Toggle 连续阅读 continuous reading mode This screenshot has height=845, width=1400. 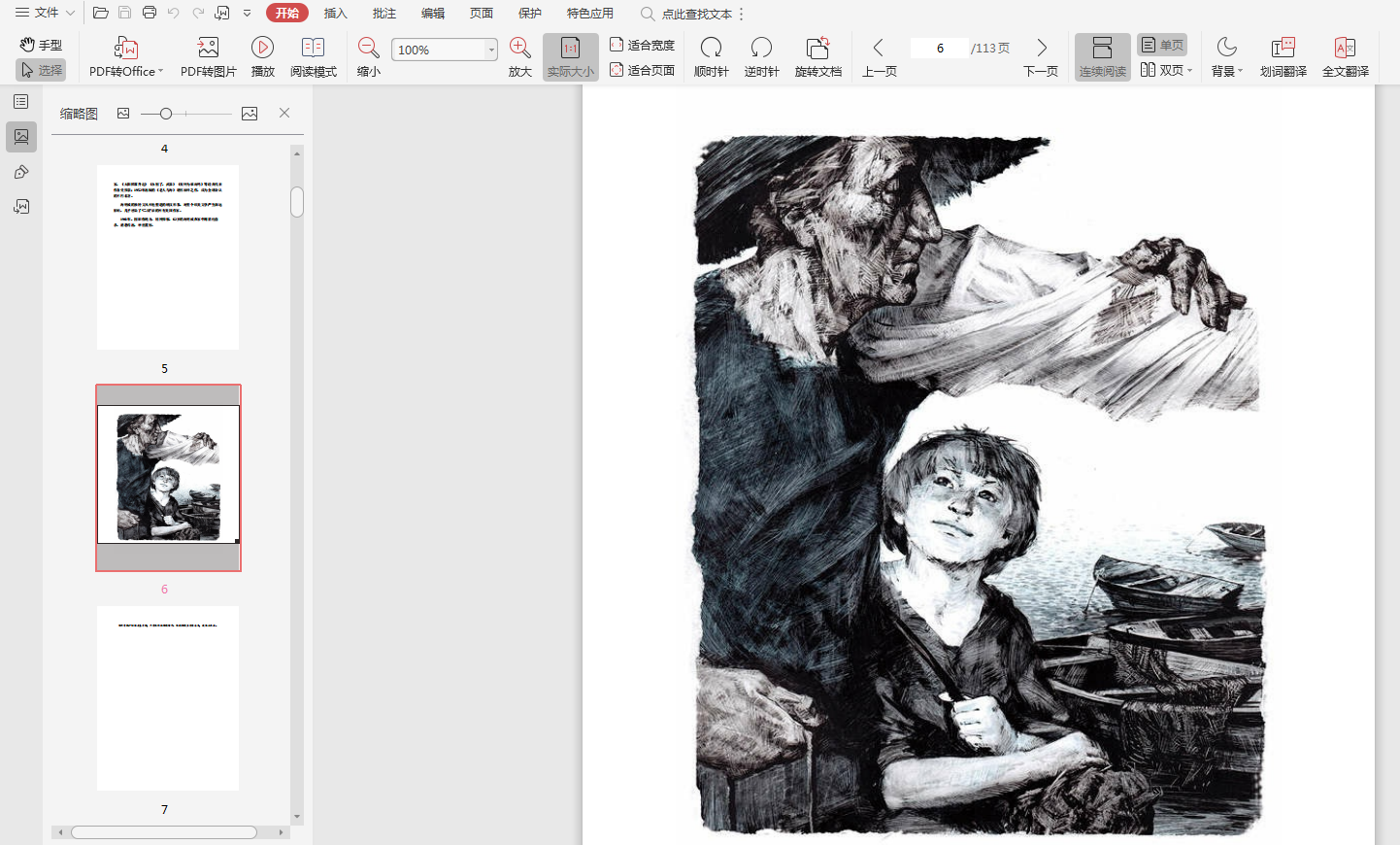click(1102, 57)
